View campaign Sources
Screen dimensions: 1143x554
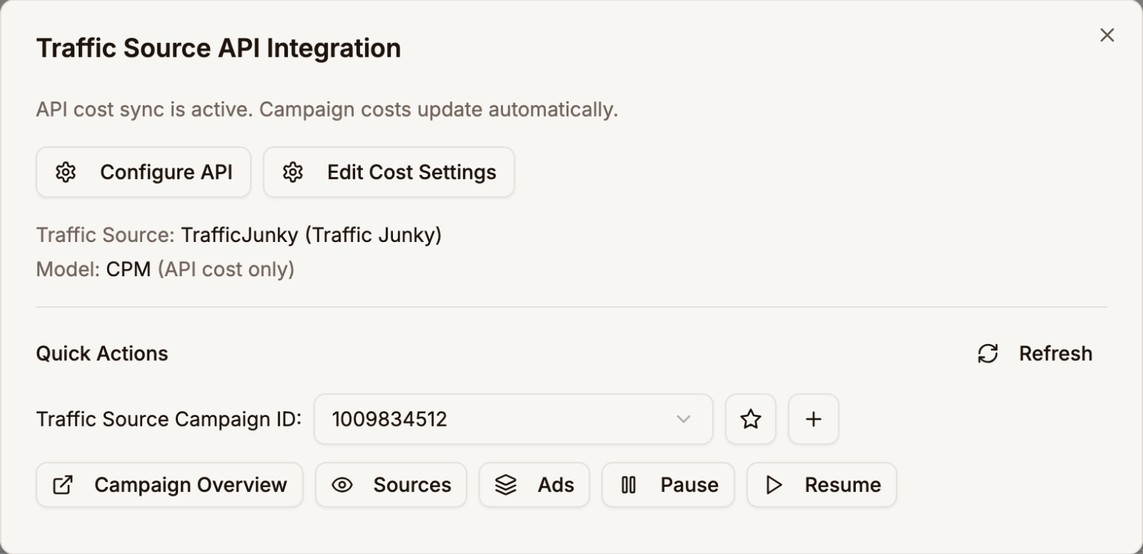pos(391,485)
